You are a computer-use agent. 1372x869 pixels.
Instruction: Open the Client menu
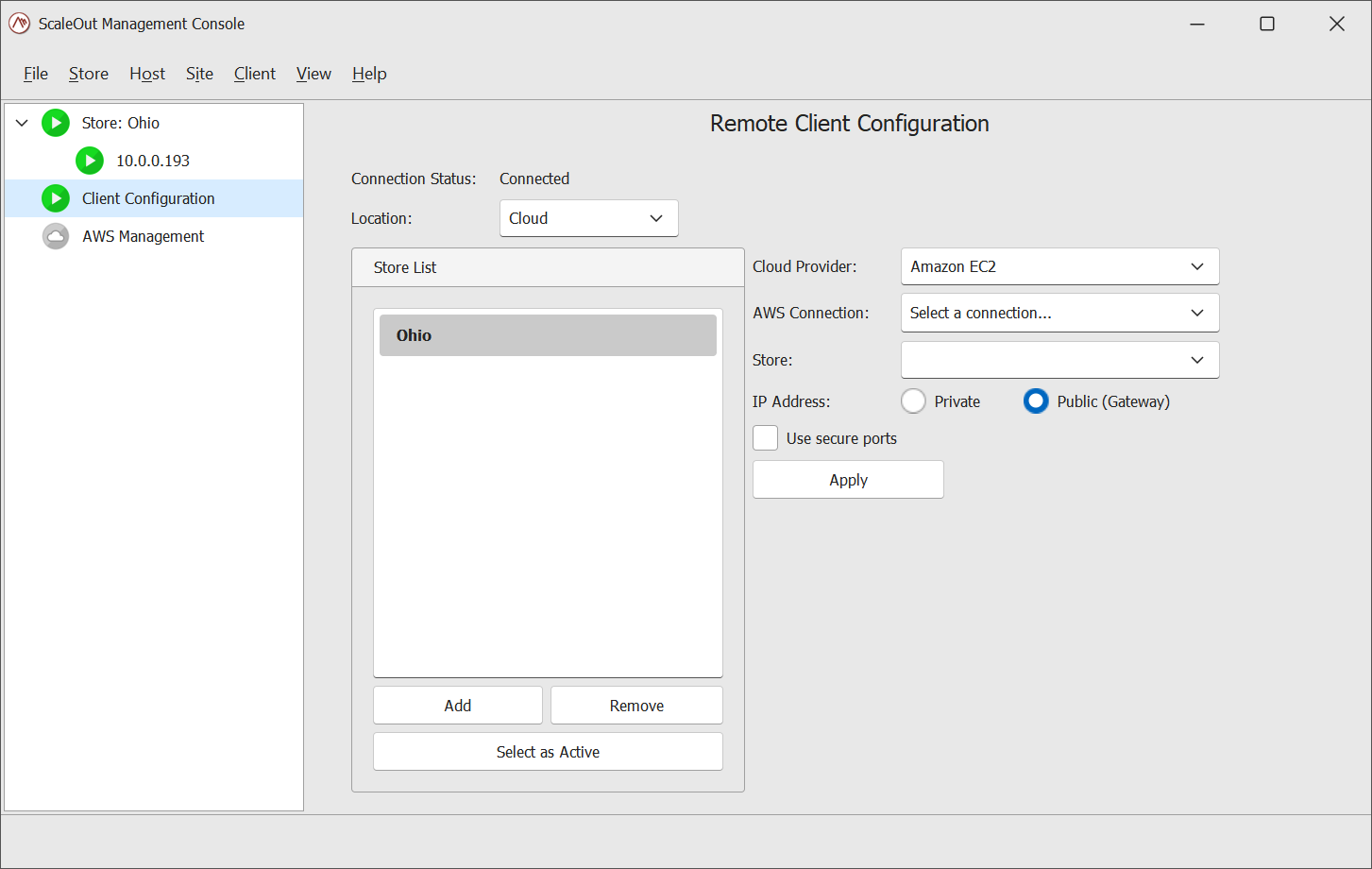click(x=255, y=74)
